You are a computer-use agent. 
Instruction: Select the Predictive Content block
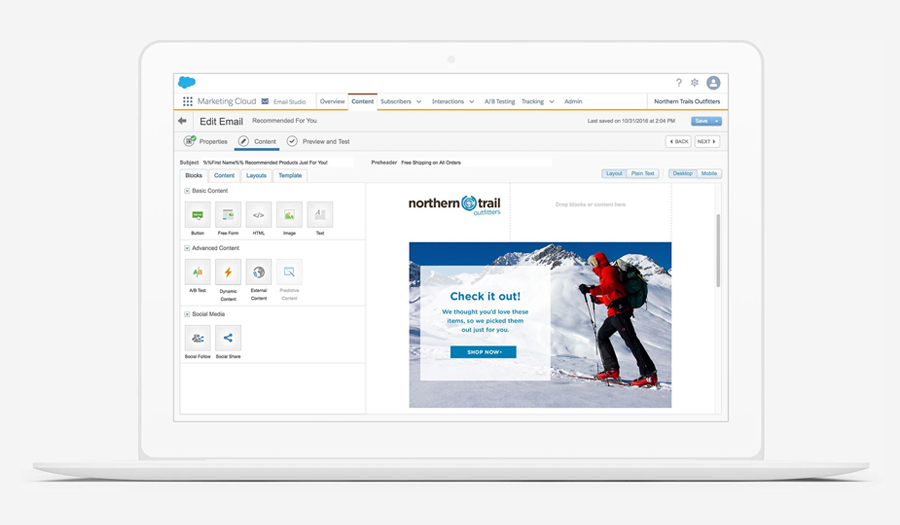[289, 272]
